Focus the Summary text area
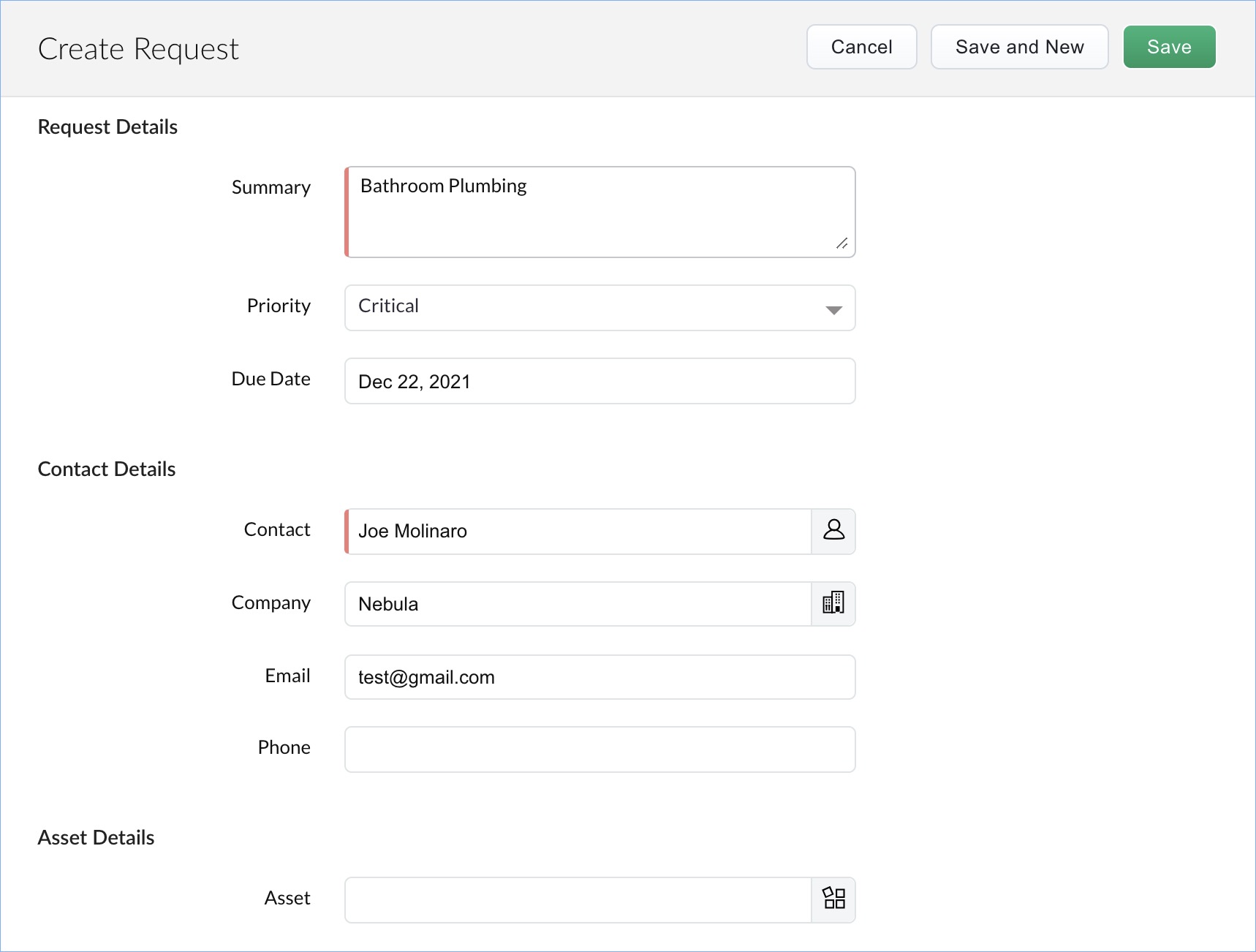The image size is (1256, 952). 599,212
